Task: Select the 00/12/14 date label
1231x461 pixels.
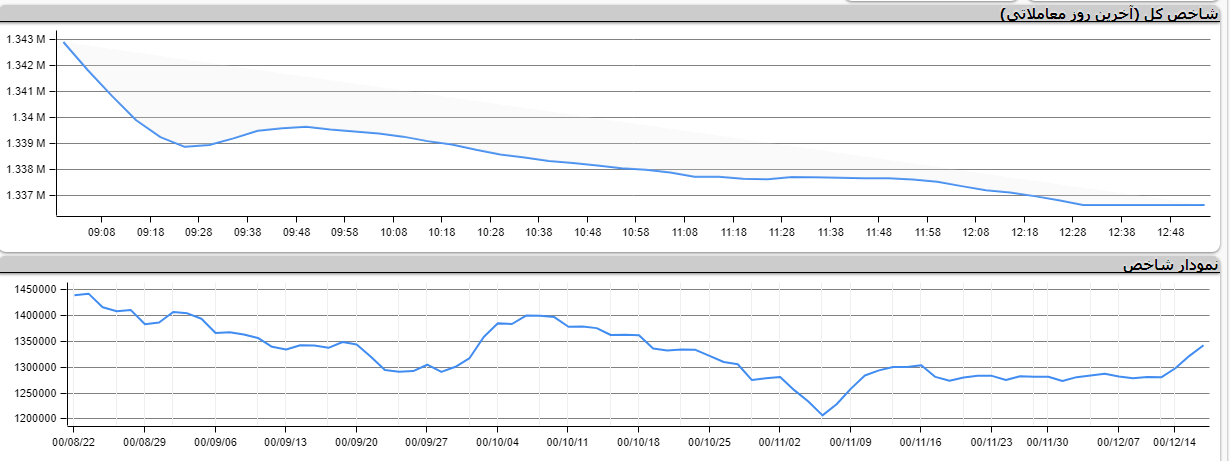Action: [x=1174, y=441]
